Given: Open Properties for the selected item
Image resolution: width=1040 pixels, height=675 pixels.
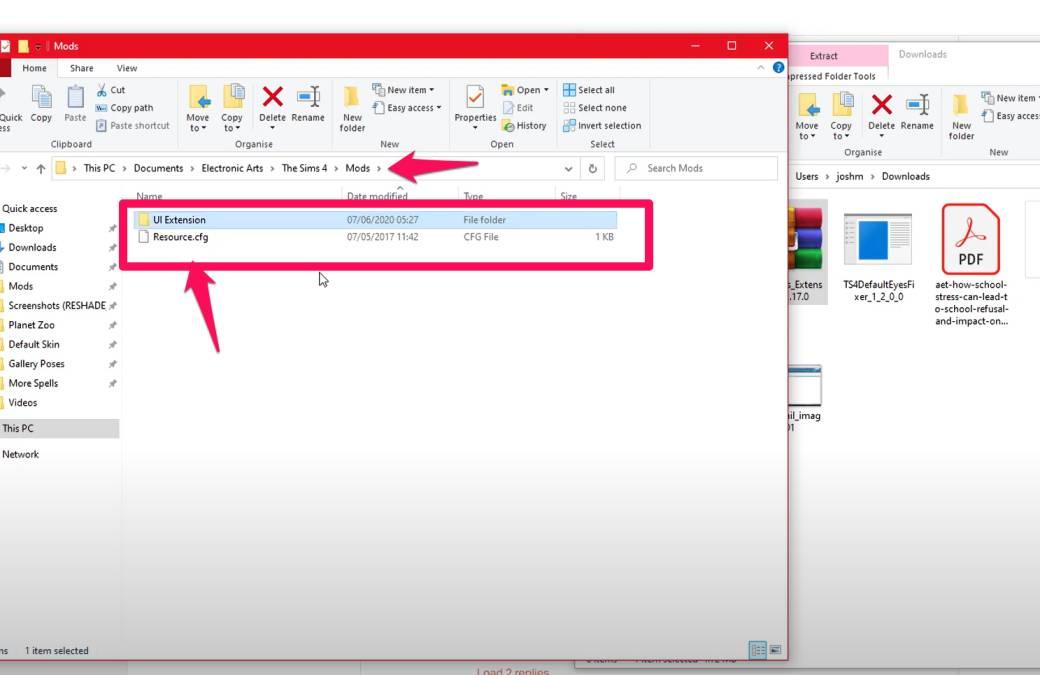Looking at the screenshot, I should tap(475, 108).
